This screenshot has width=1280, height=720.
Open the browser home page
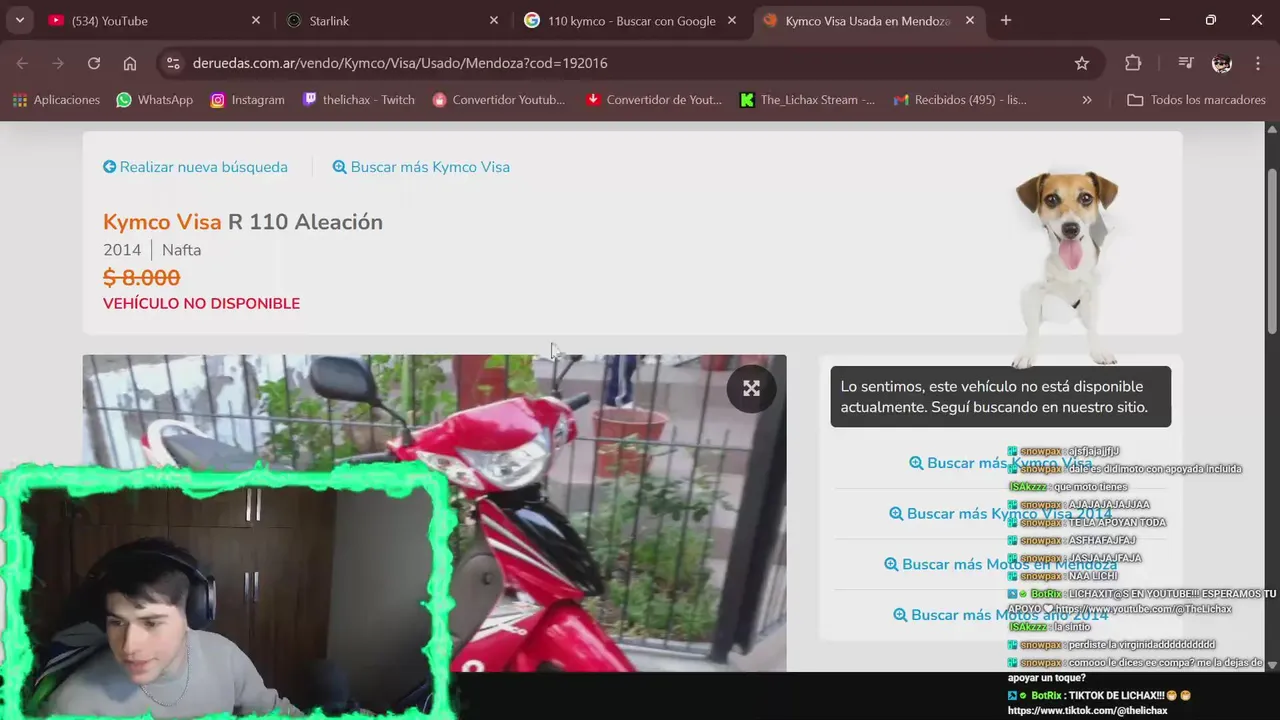(130, 63)
